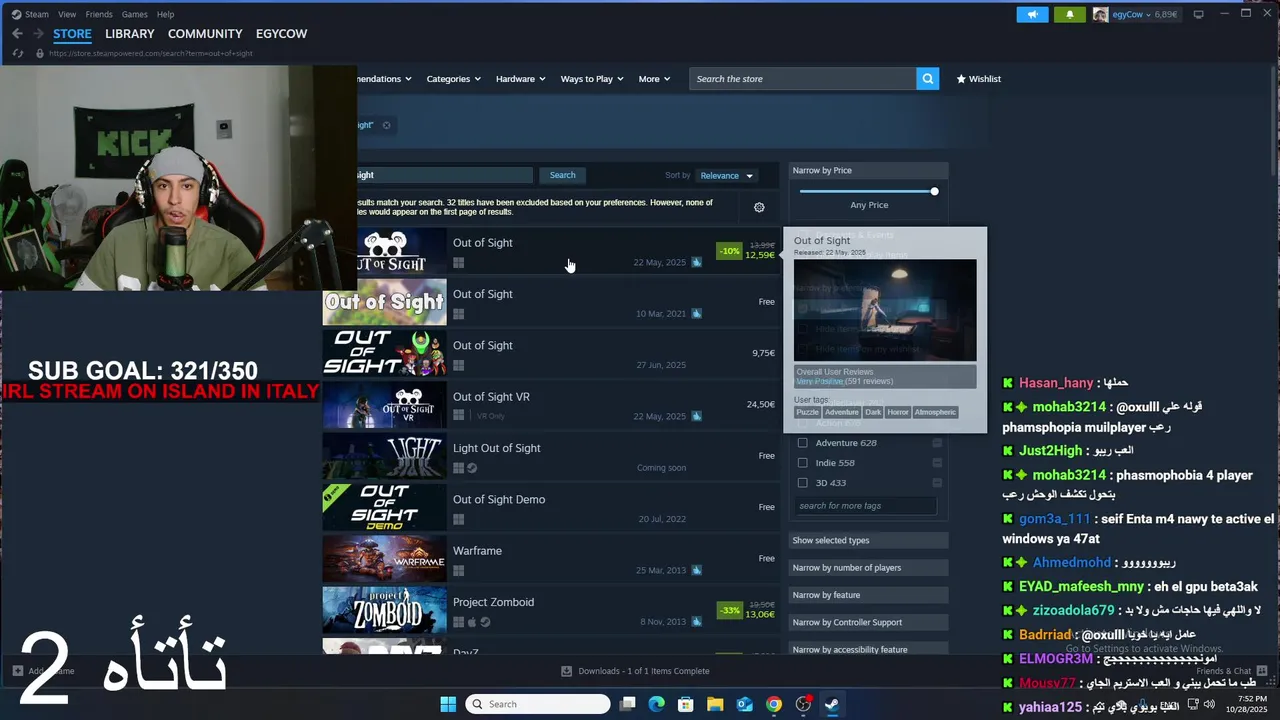Click the Steam logo in title bar
The image size is (1280, 720).
[16, 14]
